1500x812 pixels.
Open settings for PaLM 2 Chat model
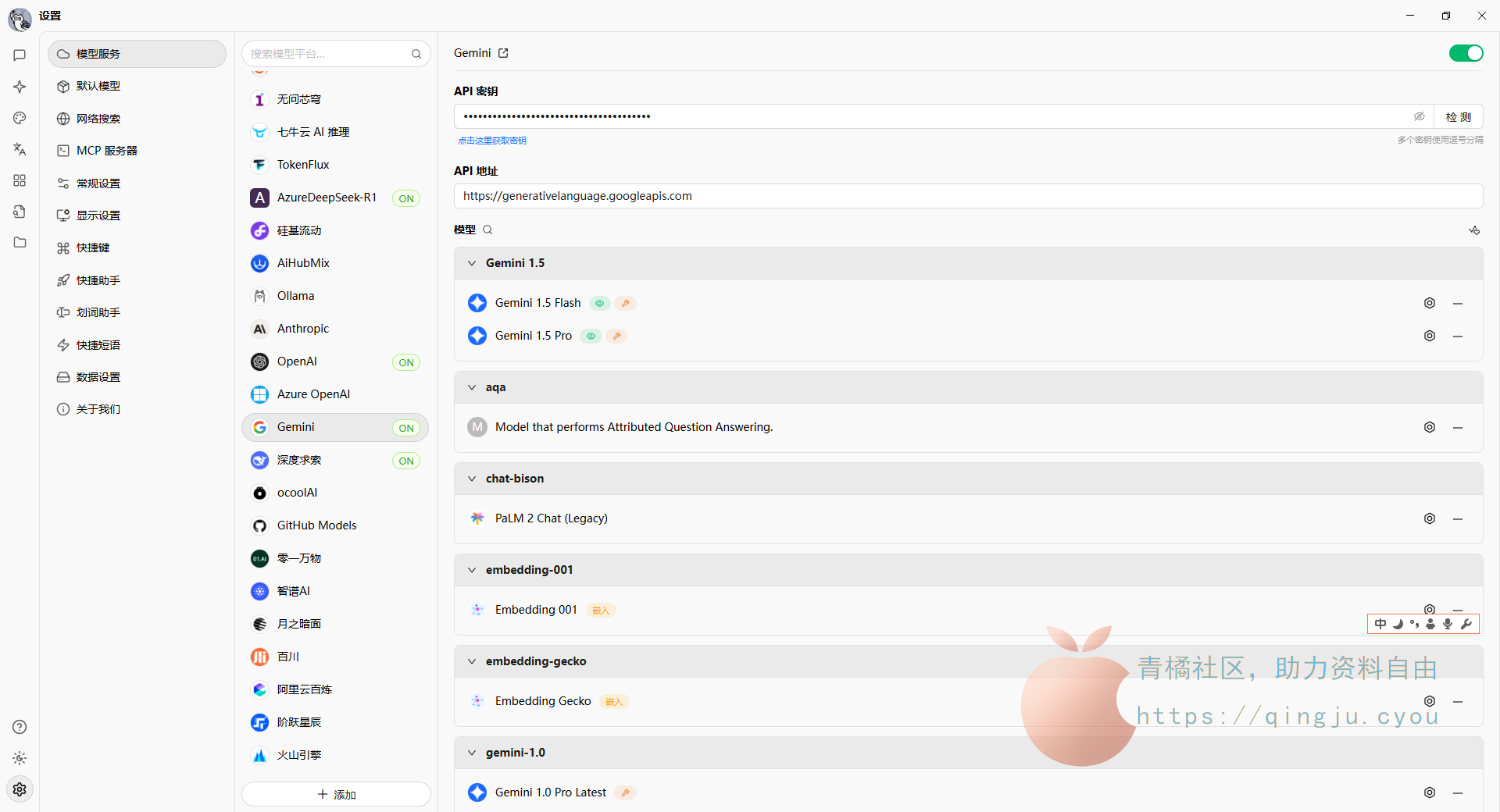pos(1430,518)
